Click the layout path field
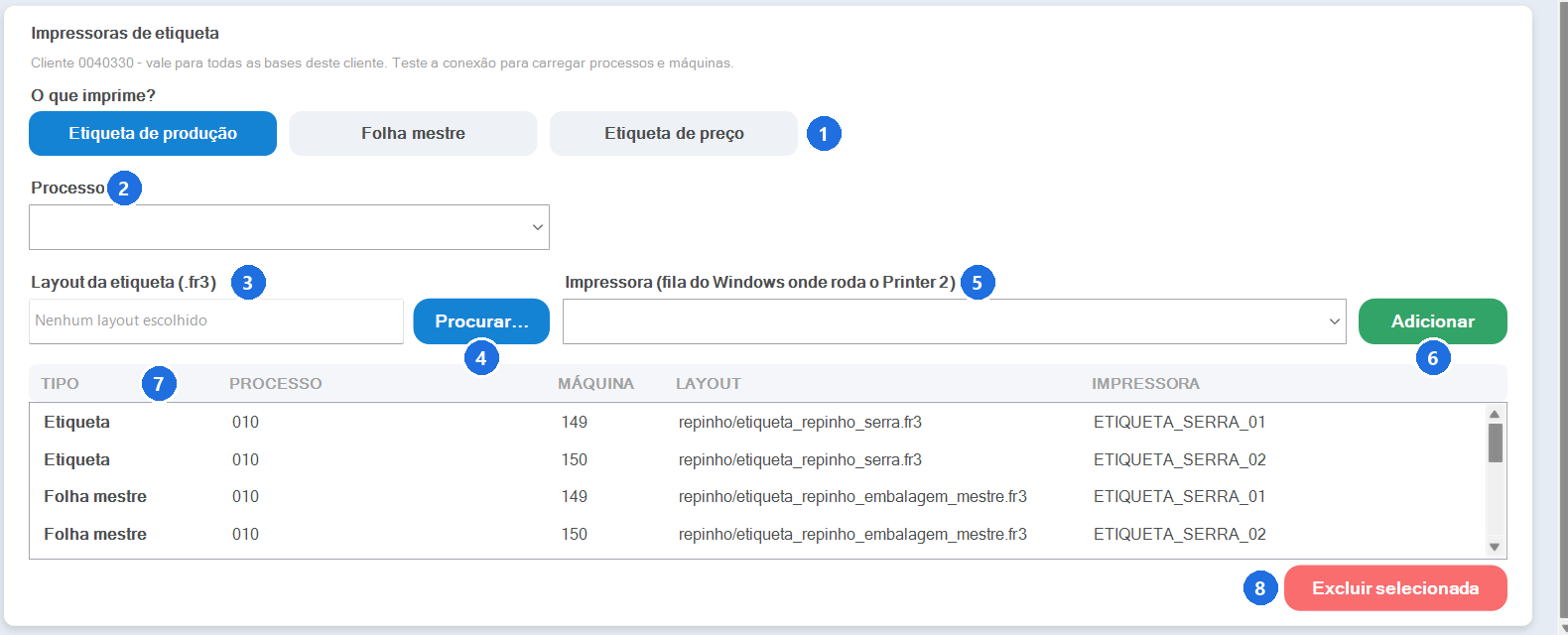 [x=216, y=321]
